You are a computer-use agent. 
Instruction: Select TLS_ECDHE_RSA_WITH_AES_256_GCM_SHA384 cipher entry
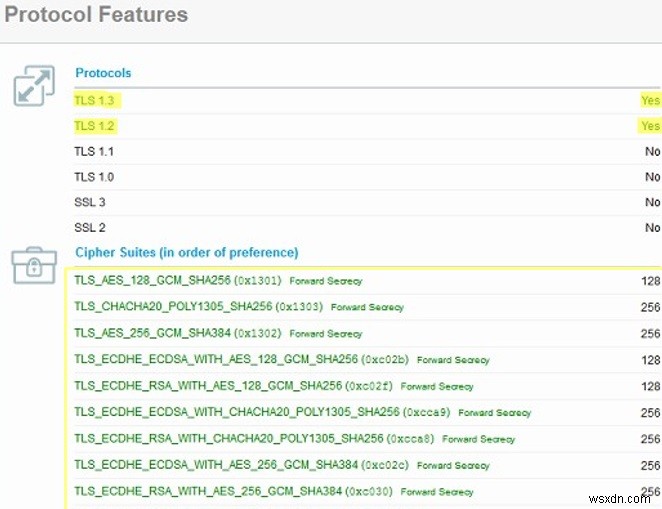click(208, 491)
